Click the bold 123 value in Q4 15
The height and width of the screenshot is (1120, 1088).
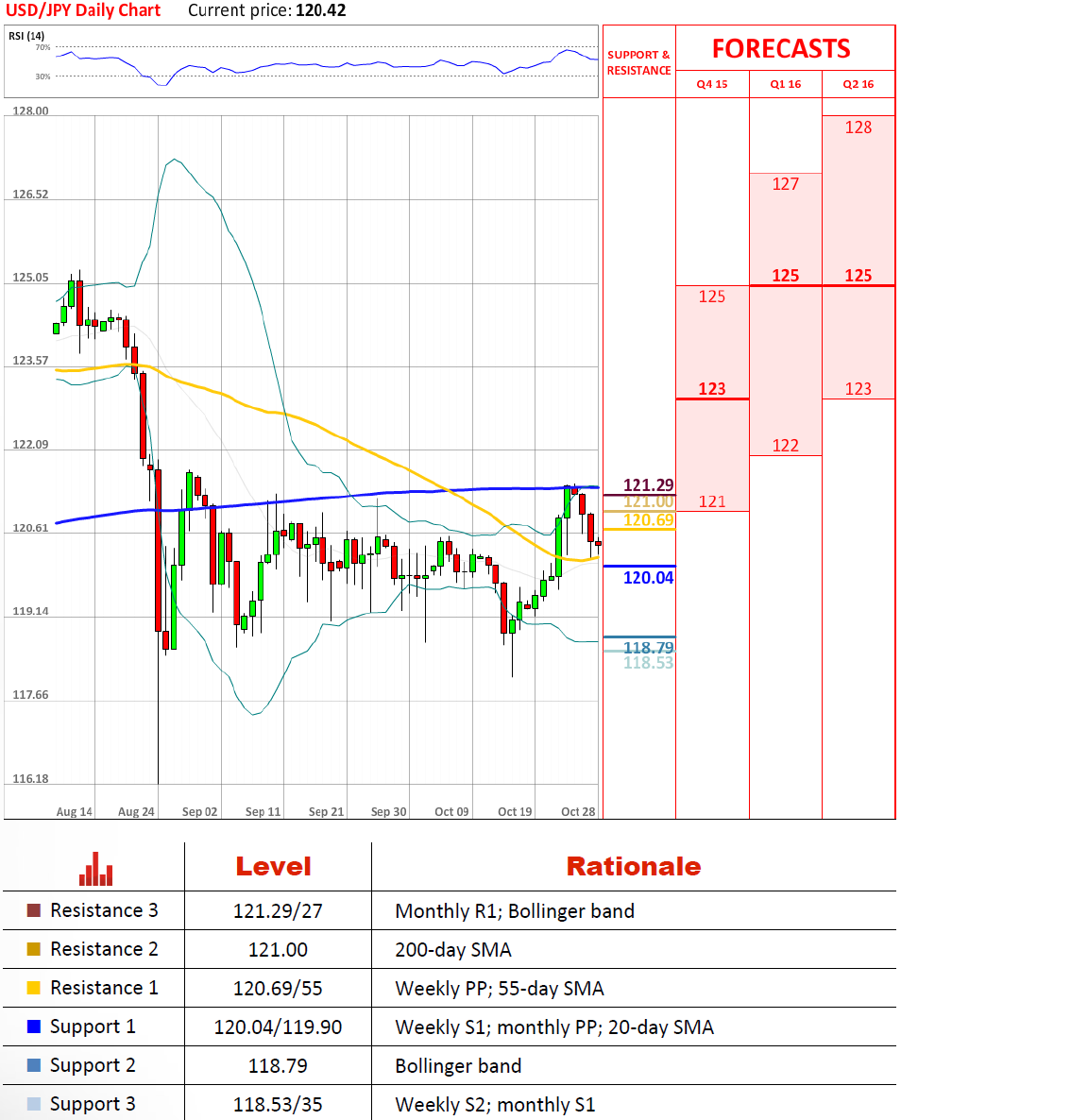(x=711, y=388)
